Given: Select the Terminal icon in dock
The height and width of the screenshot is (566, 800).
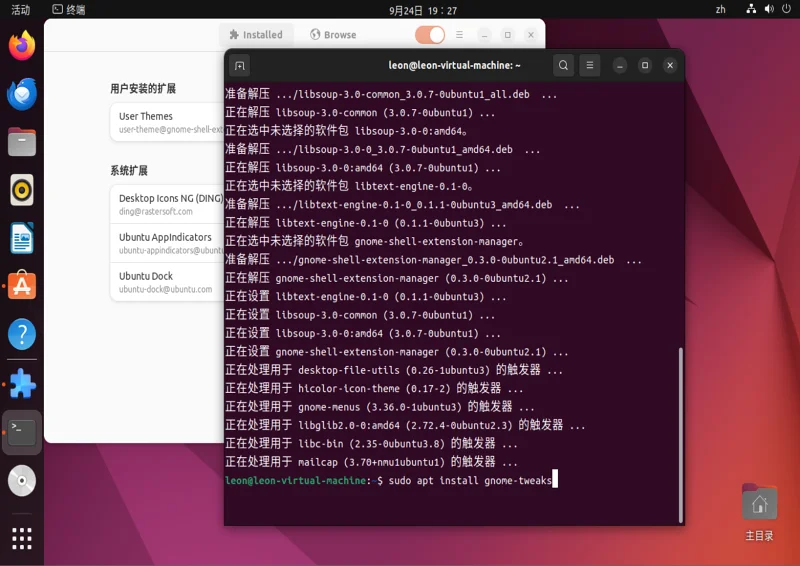Looking at the screenshot, I should pos(22,432).
